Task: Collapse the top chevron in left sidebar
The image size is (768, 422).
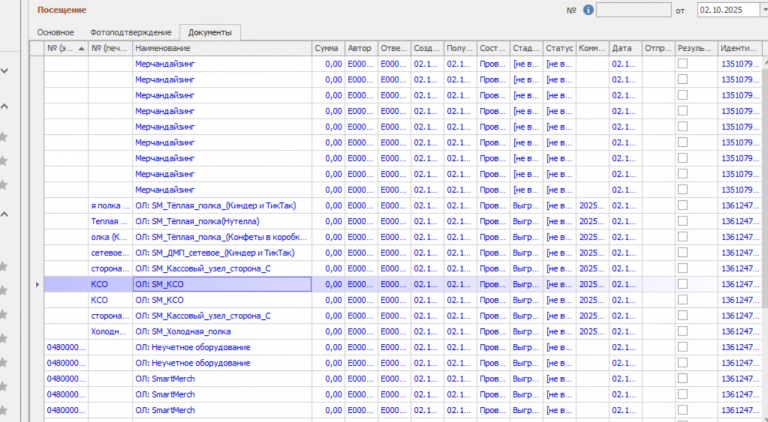Action: 4,71
